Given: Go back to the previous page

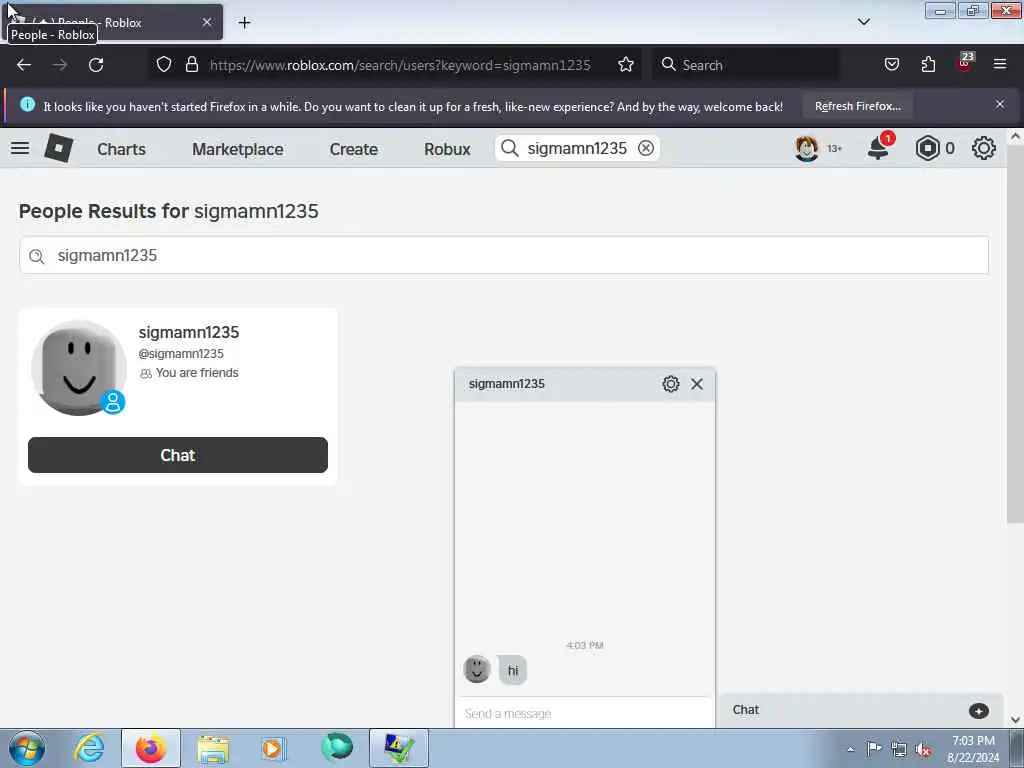Looking at the screenshot, I should point(24,65).
